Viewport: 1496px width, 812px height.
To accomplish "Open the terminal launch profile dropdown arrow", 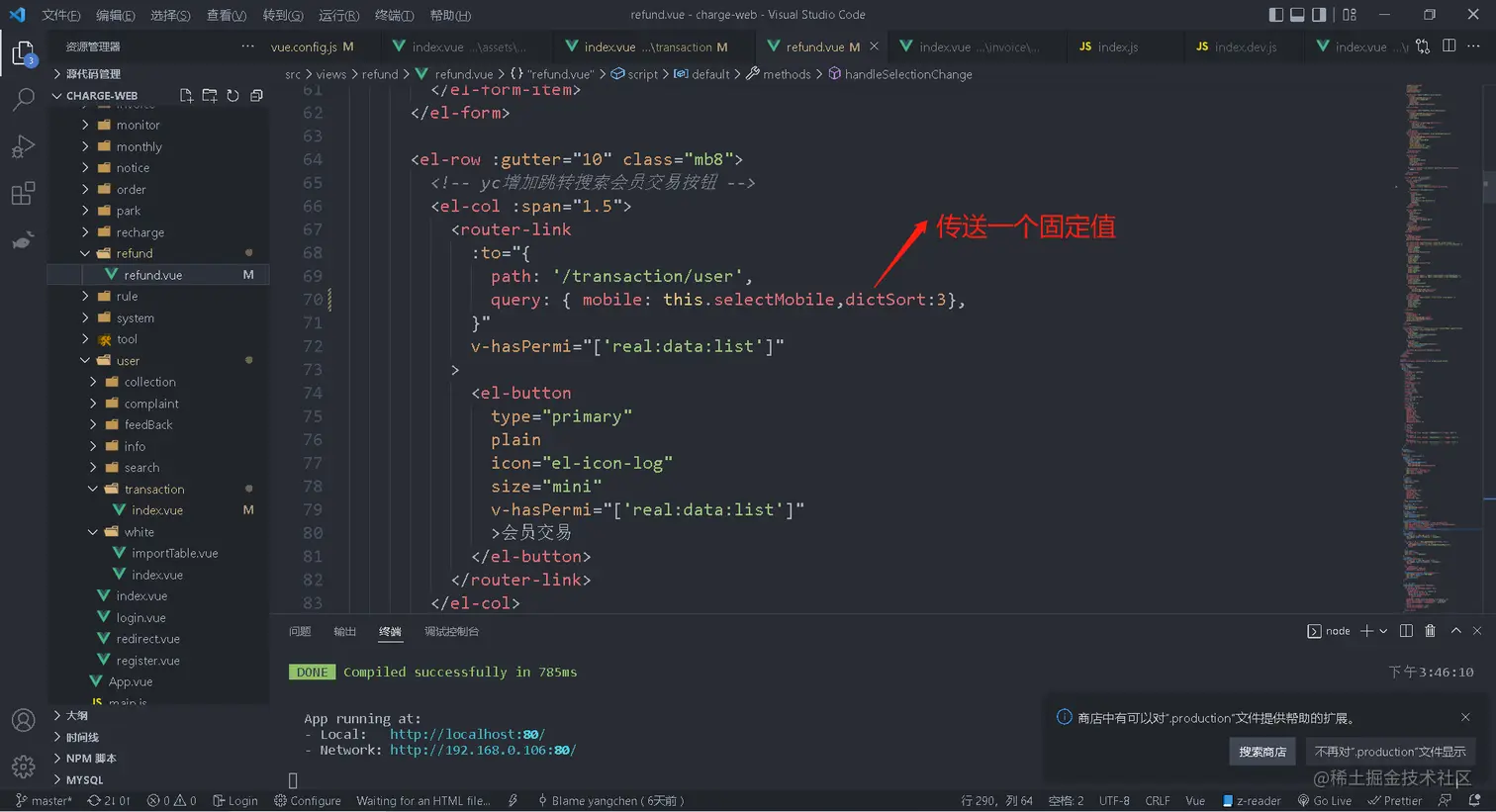I will click(1383, 631).
